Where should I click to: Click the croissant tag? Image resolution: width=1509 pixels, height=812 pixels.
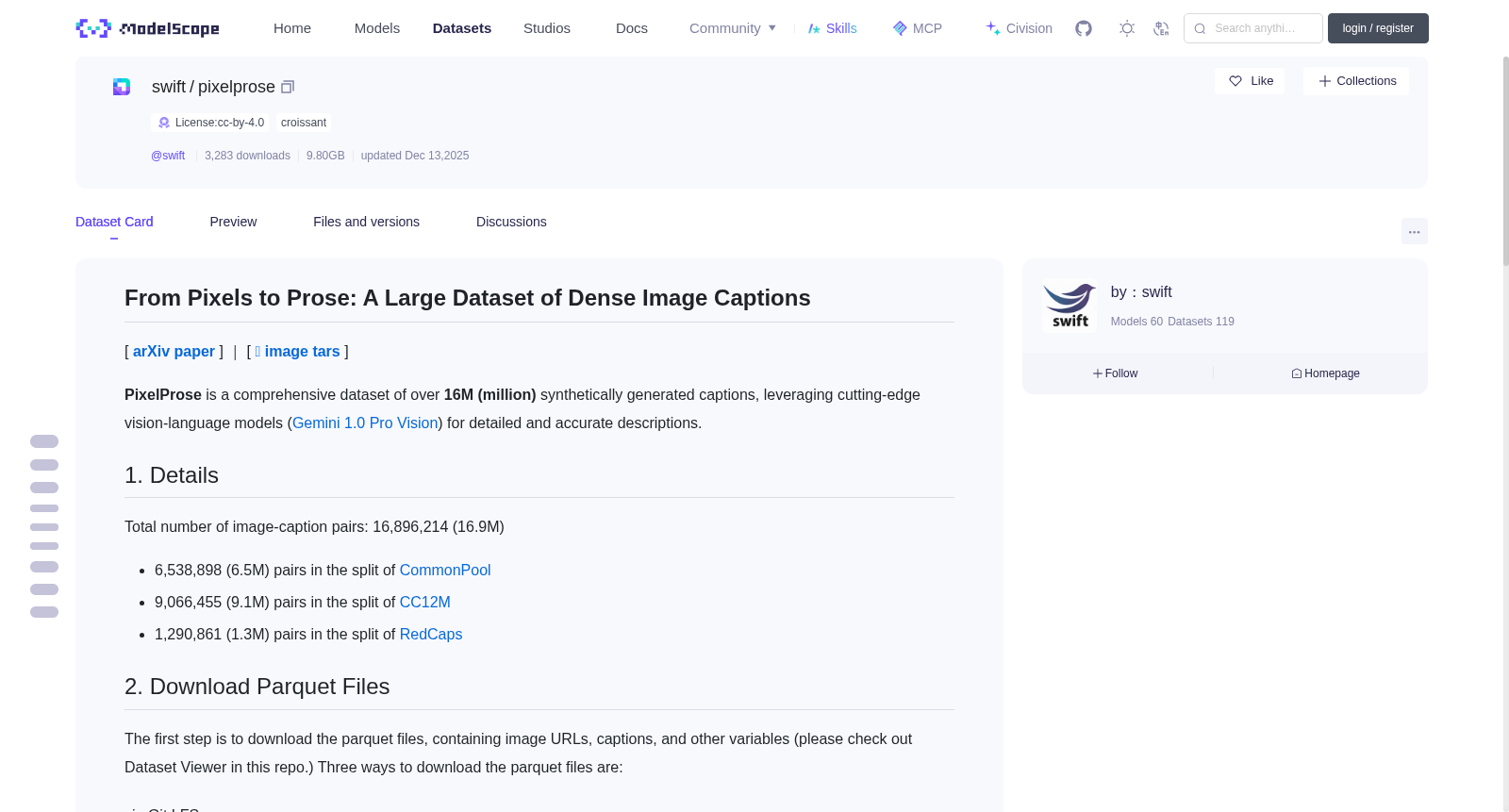pyautogui.click(x=304, y=123)
